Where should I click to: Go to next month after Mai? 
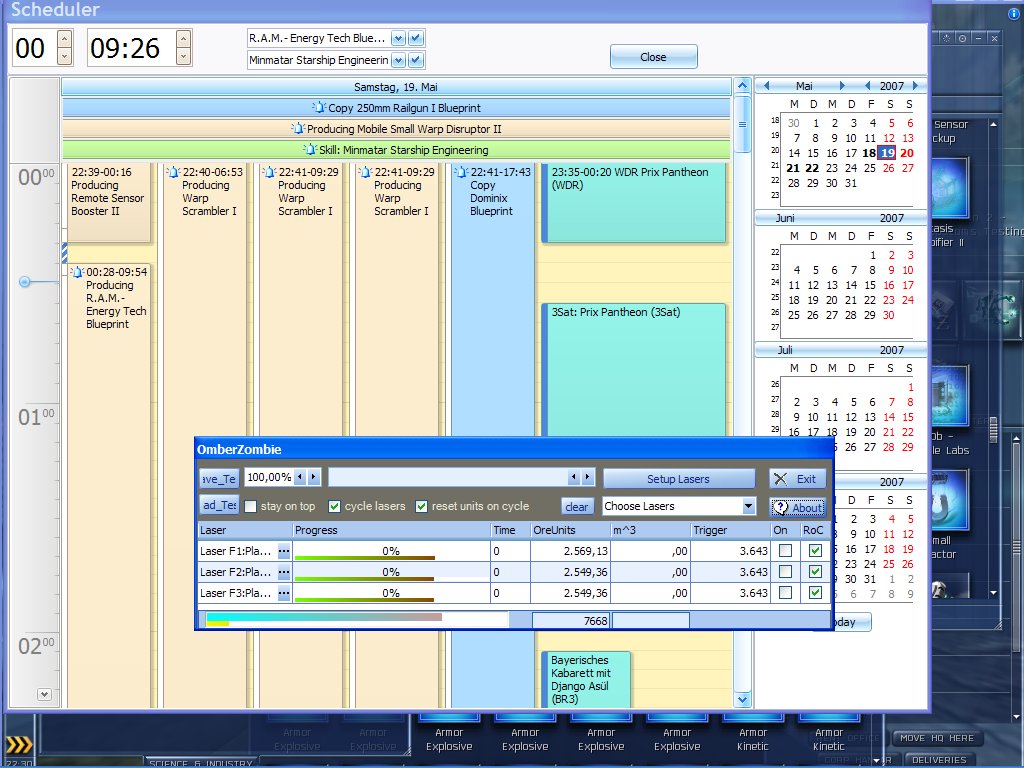coord(842,86)
